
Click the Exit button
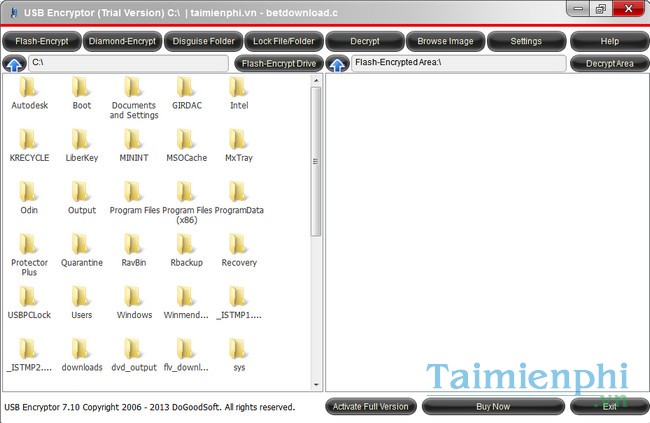pyautogui.click(x=609, y=407)
